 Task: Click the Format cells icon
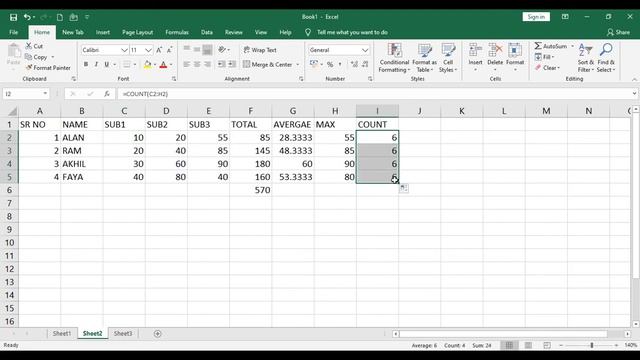[x=515, y=51]
